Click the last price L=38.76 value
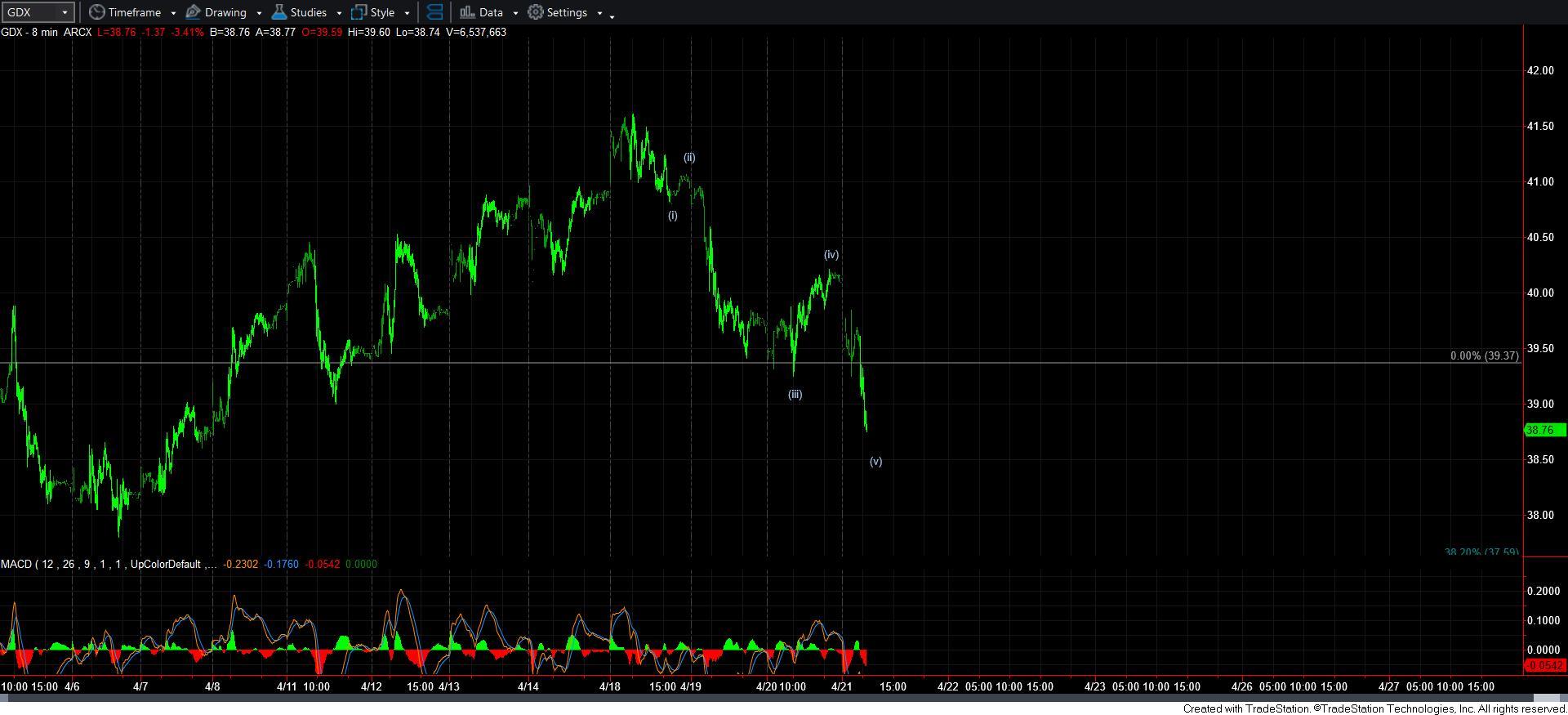1568x715 pixels. click(x=116, y=32)
